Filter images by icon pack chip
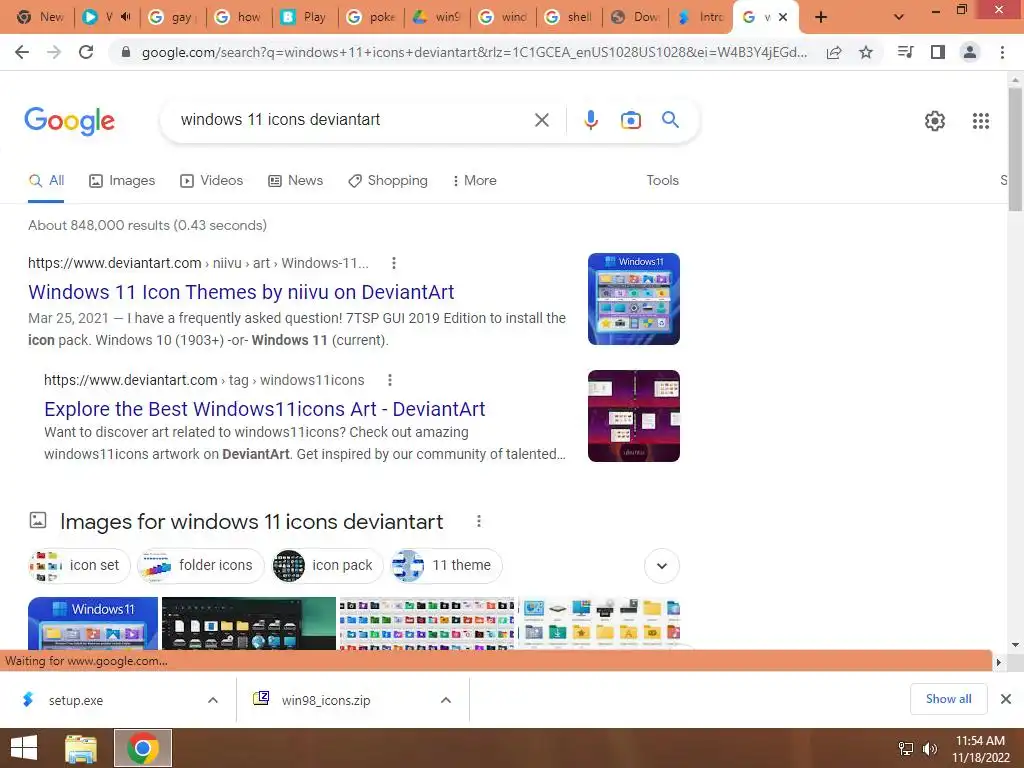 click(327, 566)
